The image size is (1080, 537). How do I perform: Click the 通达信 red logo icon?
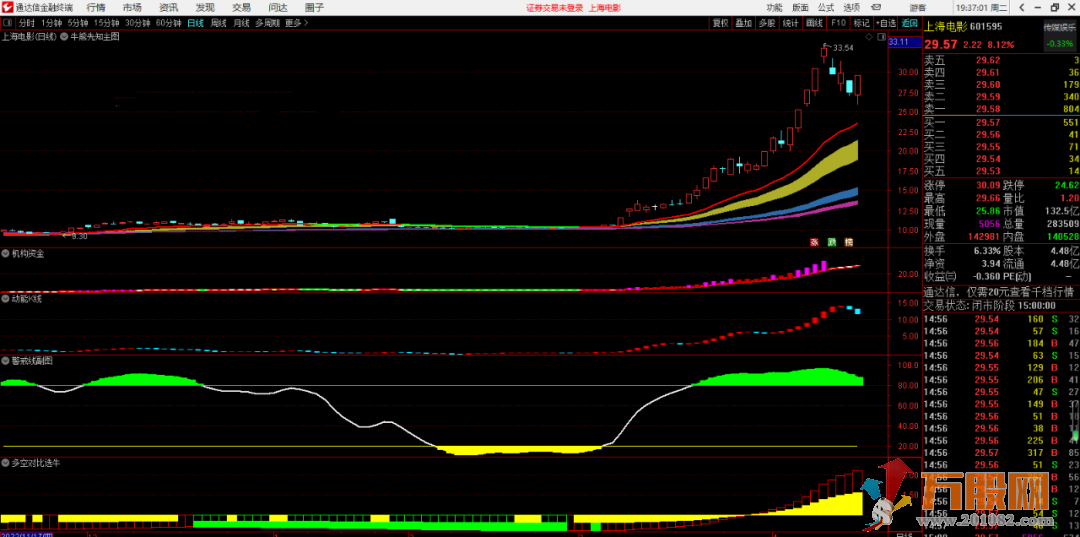[x=8, y=8]
